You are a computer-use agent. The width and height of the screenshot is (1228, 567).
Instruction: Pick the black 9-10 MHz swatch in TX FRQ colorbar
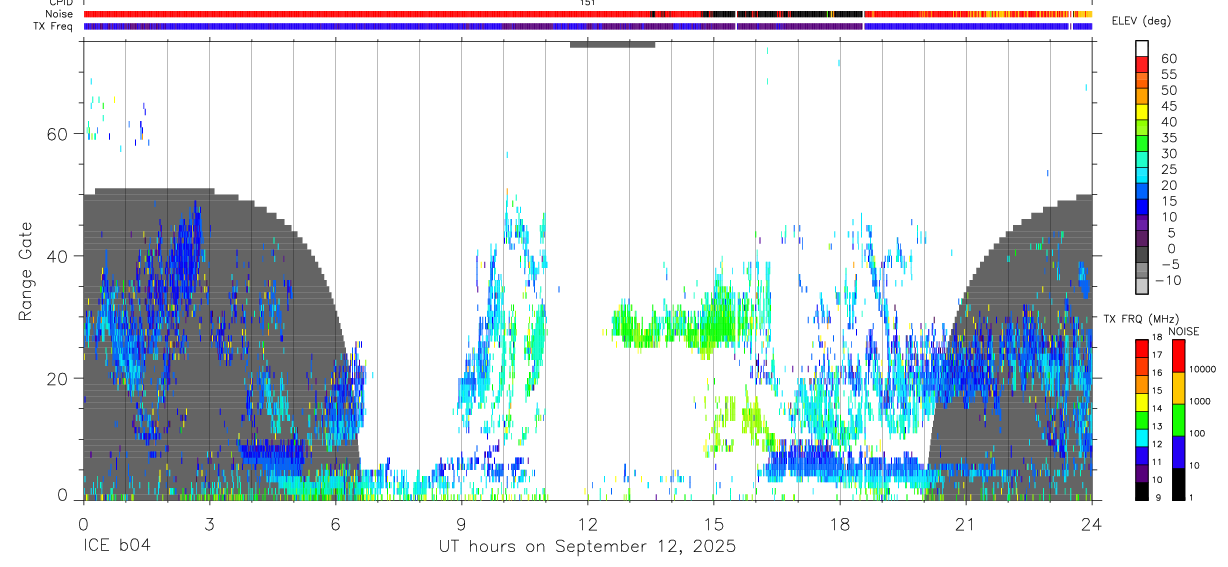(x=1142, y=490)
